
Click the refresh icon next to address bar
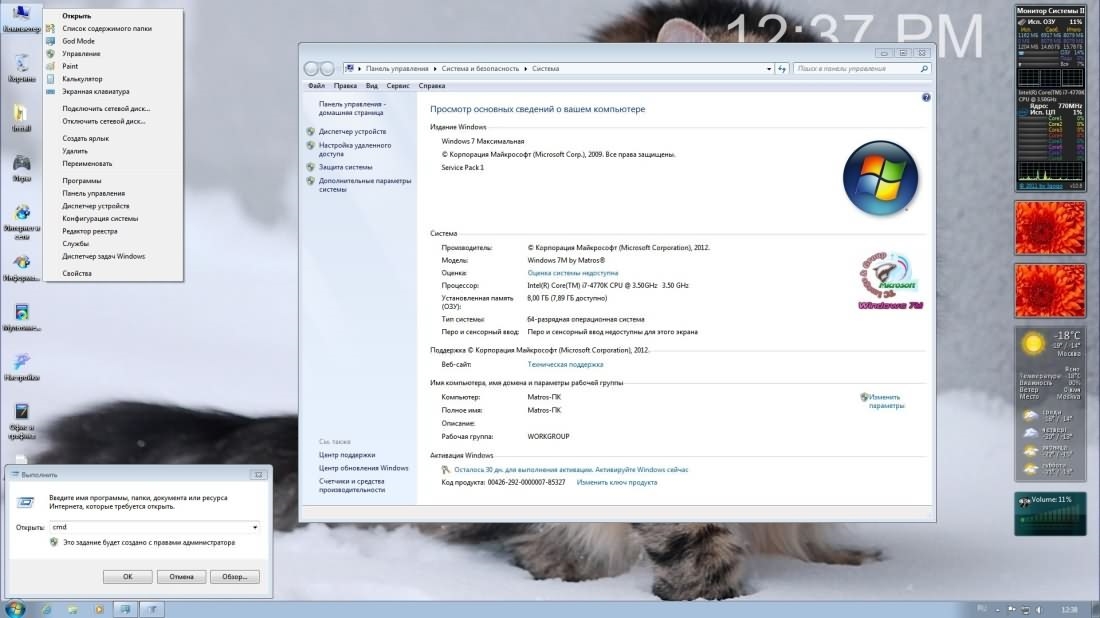782,69
